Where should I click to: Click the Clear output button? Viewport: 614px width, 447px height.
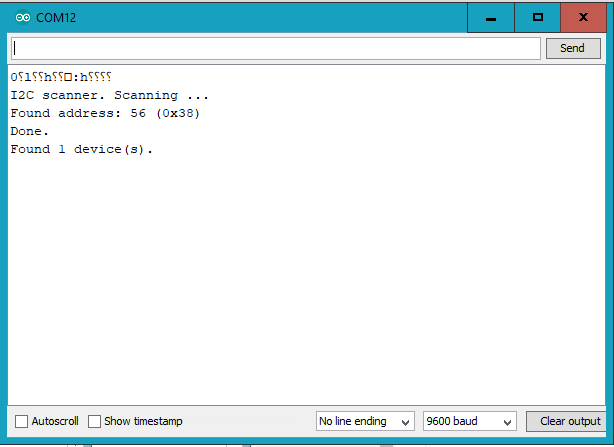tap(566, 421)
